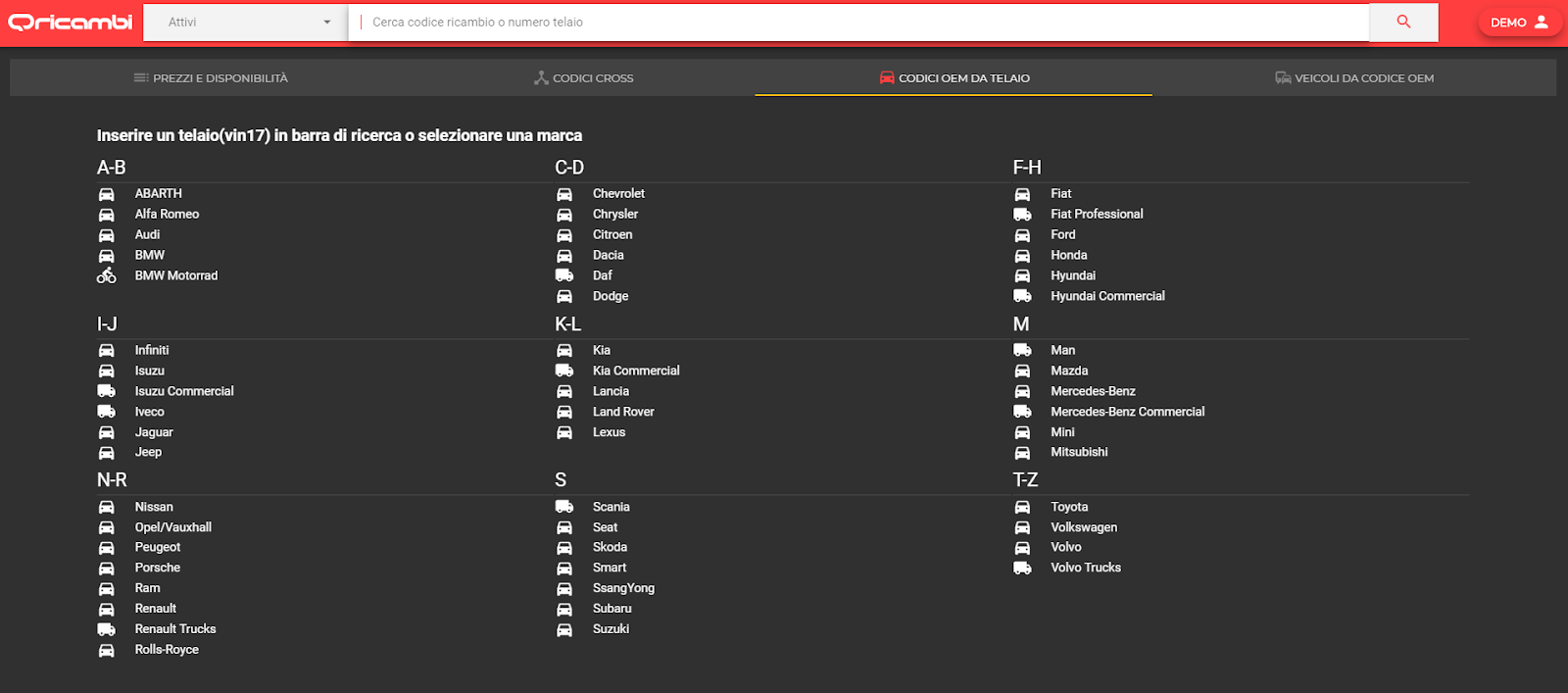
Task: Click the car icon beside Lexus
Action: pyautogui.click(x=564, y=432)
